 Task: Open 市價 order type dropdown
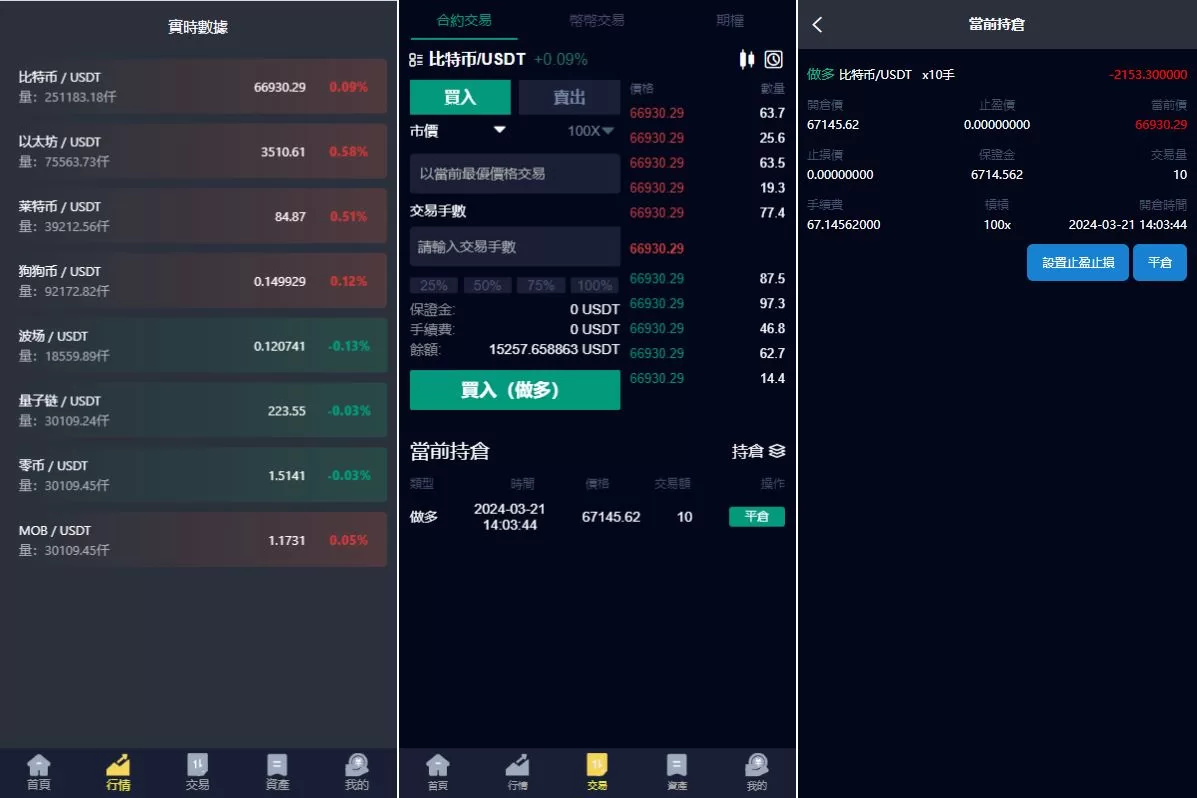coord(458,131)
